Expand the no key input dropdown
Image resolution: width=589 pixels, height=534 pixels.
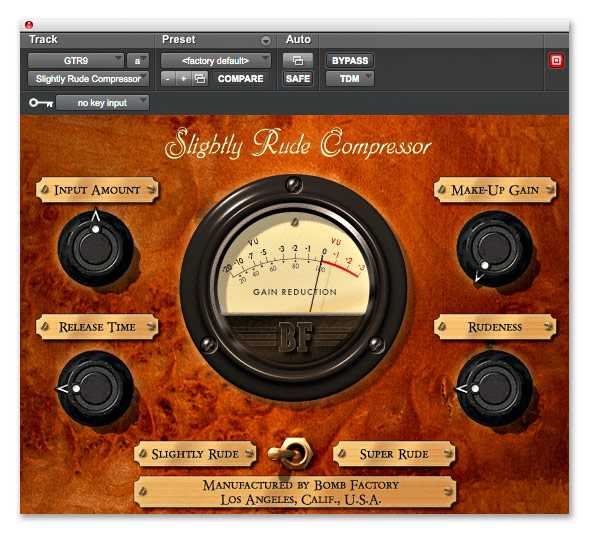point(102,103)
